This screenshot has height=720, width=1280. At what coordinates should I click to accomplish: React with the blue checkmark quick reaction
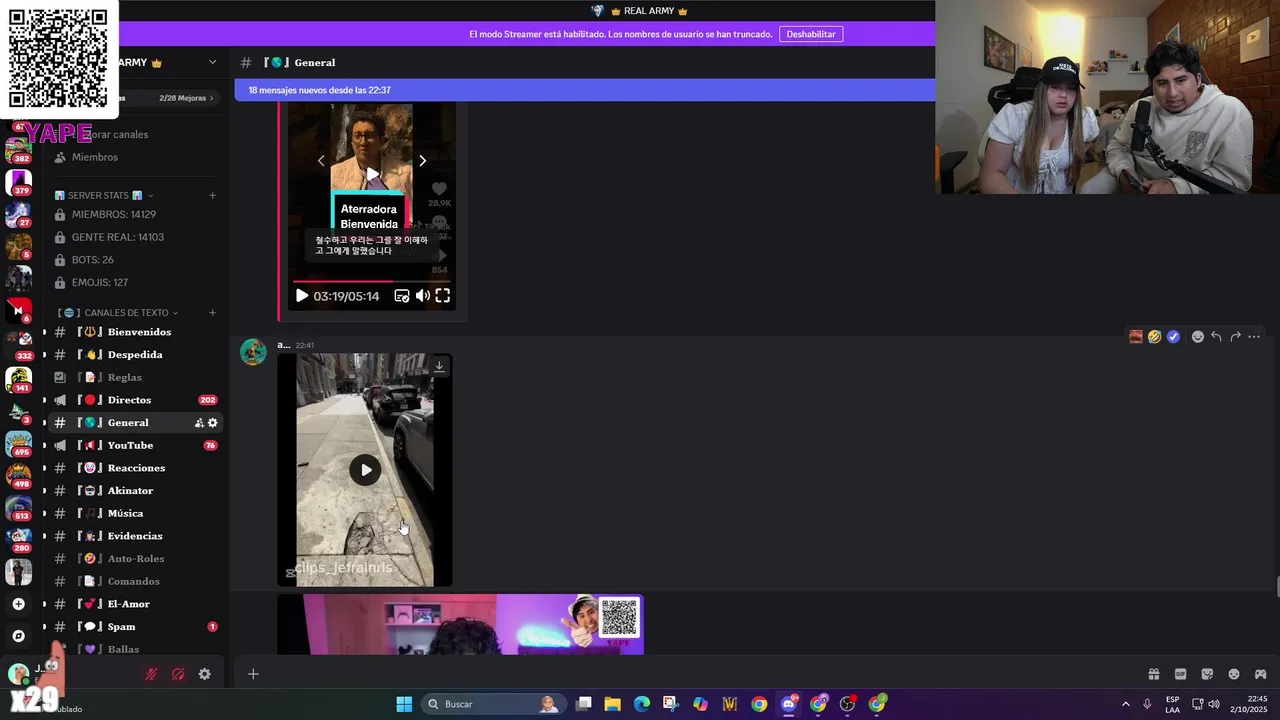click(x=1174, y=337)
